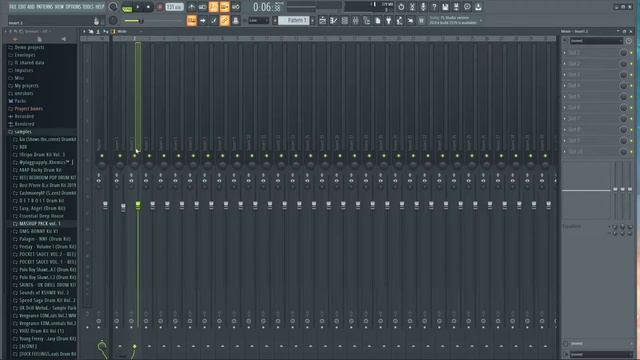Open the snap dropdown showing Line
This screenshot has width=640, height=360.
click(258, 20)
